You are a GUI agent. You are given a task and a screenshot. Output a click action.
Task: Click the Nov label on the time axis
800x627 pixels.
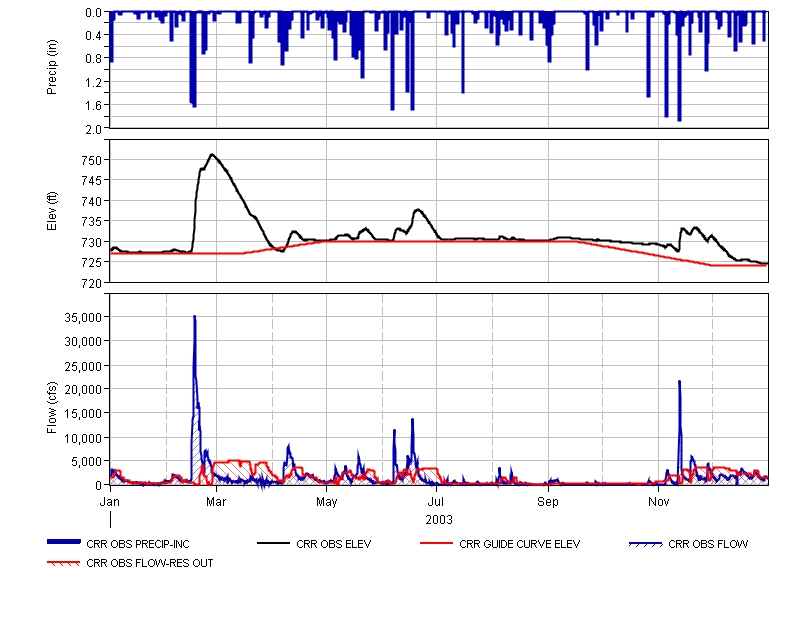[x=658, y=502]
